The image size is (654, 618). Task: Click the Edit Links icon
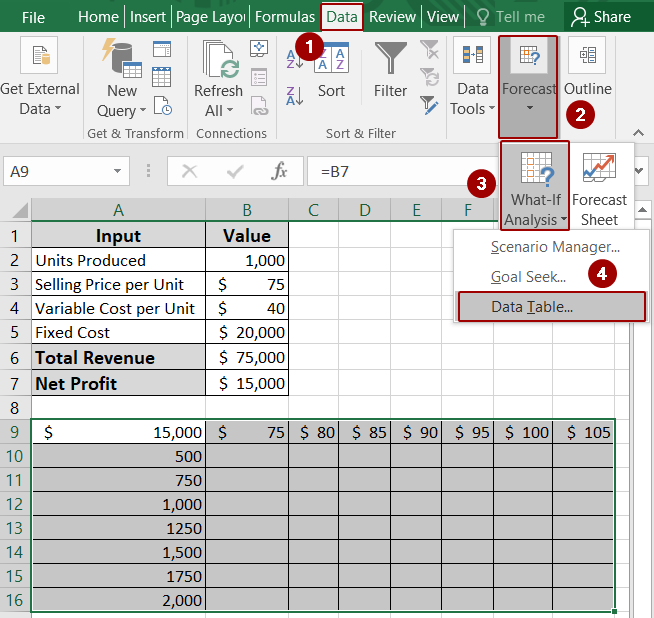(x=259, y=106)
